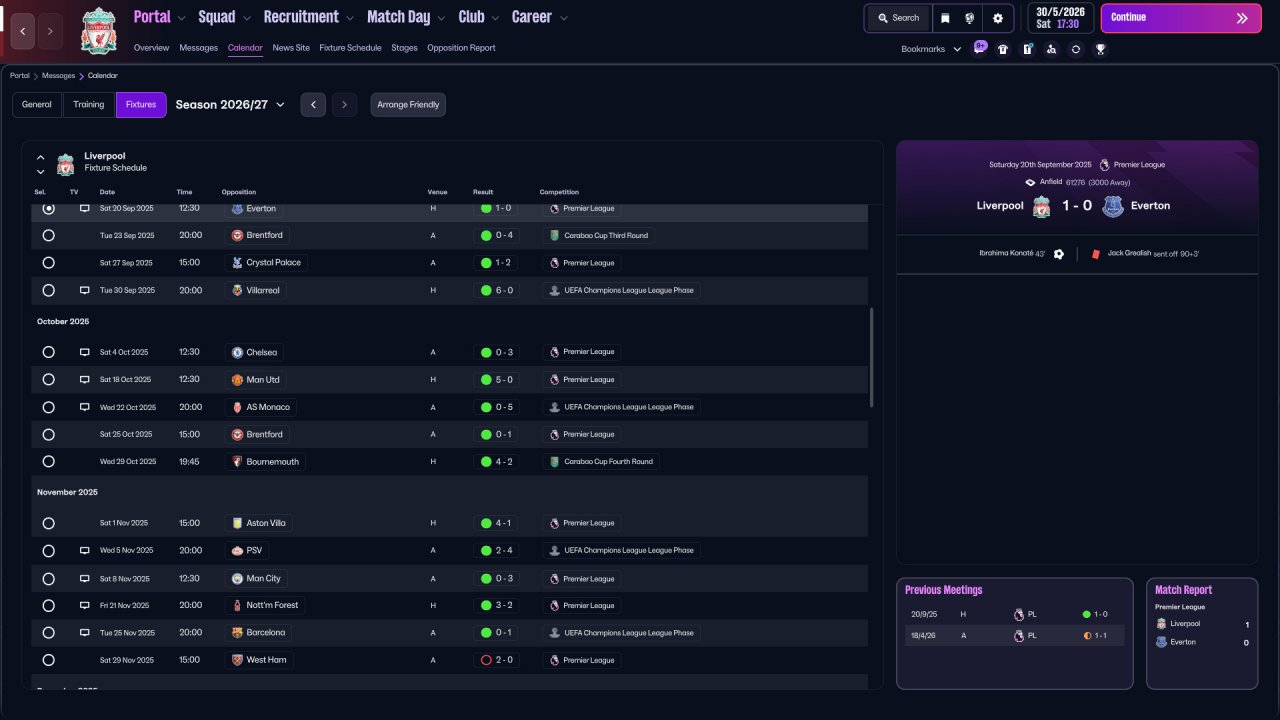Screen dimensions: 1280x720
Task: Go forward with the right arrow navigation button
Action: coord(51,31)
